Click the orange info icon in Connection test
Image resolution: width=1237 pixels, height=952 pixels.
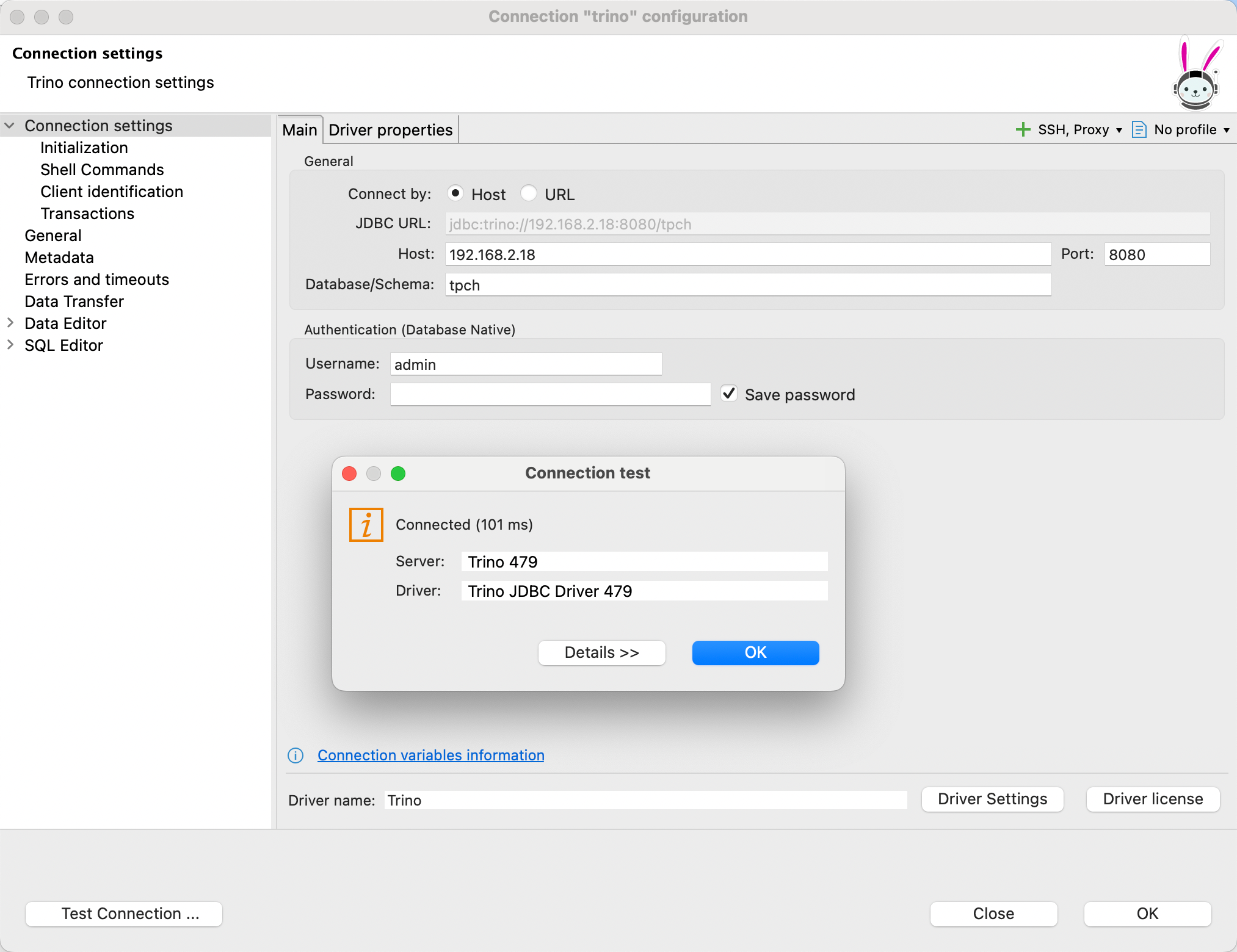(x=366, y=525)
